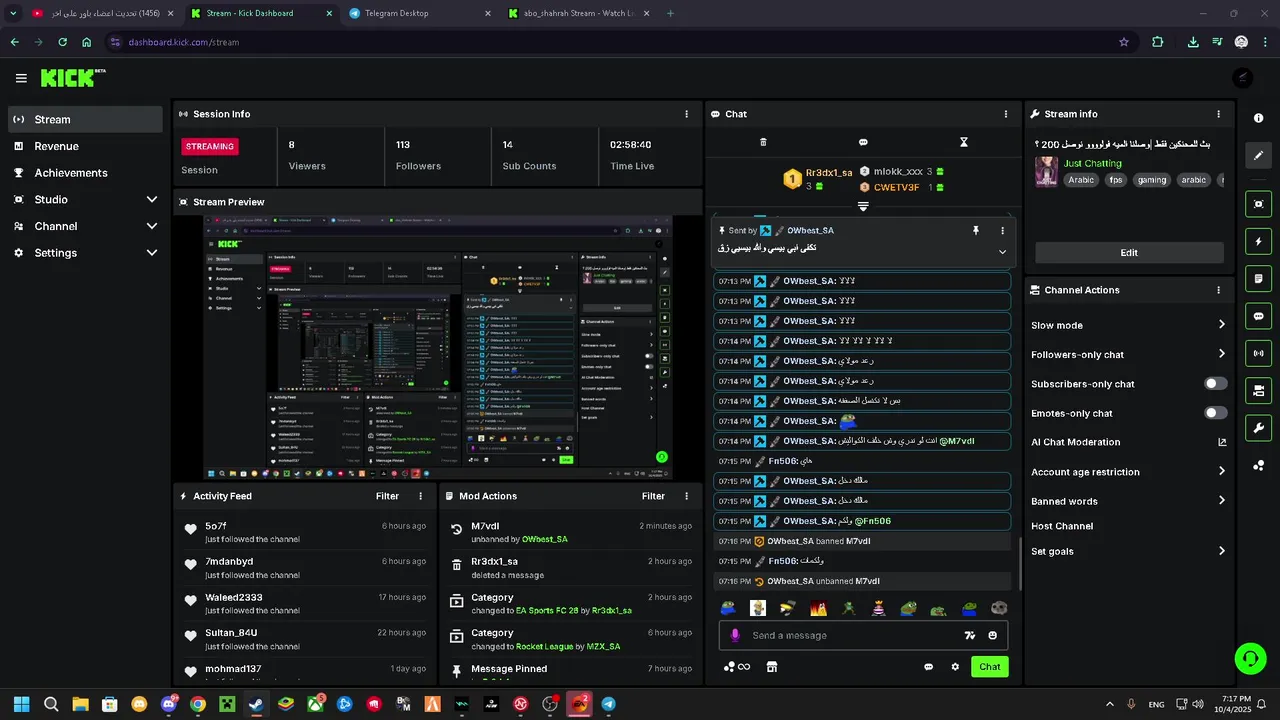1280x720 pixels.
Task: Open Mod Actions Filter
Action: [653, 496]
